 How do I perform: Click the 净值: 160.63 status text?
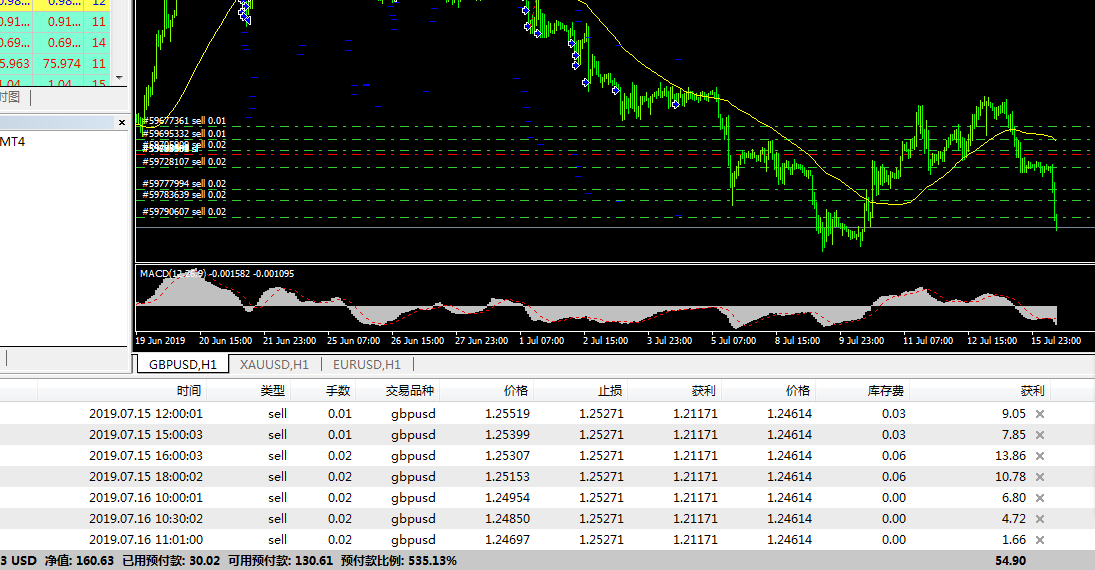click(x=79, y=561)
